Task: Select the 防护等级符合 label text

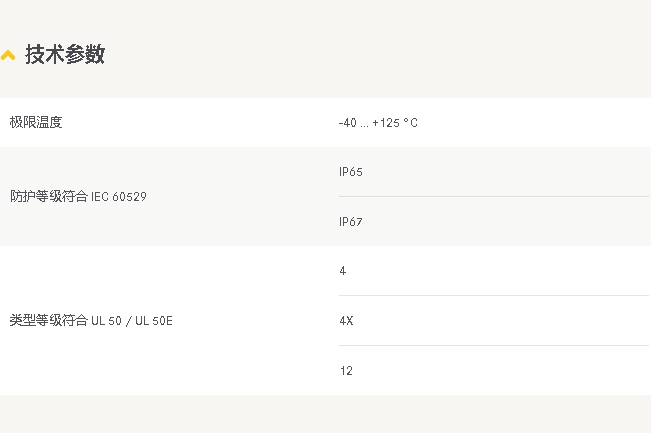Action: pyautogui.click(x=49, y=196)
